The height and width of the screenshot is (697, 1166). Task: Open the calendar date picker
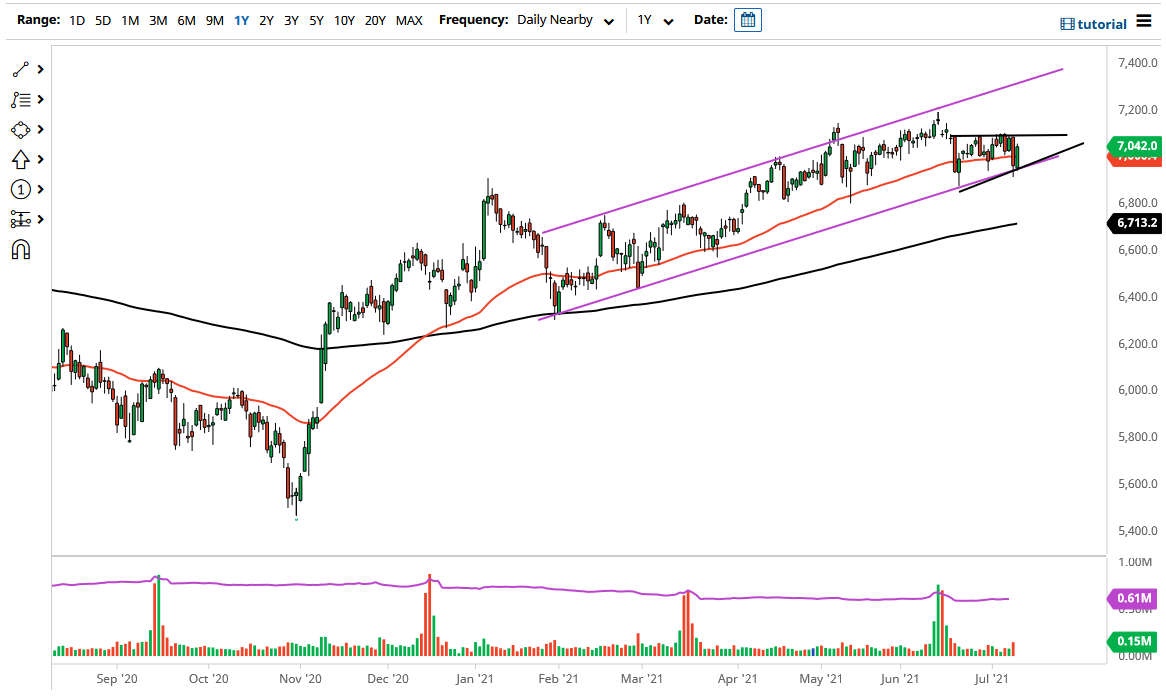pyautogui.click(x=748, y=19)
